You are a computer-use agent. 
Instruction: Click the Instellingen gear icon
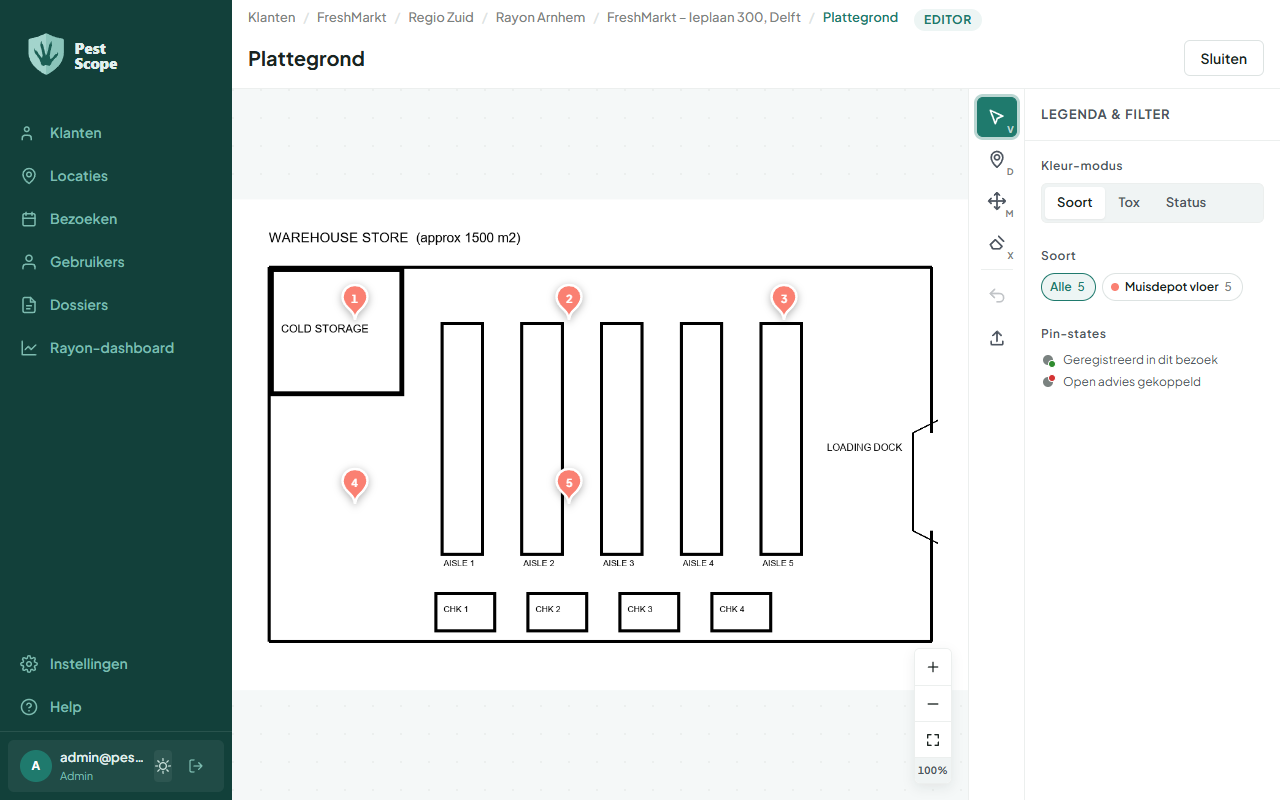(28, 664)
